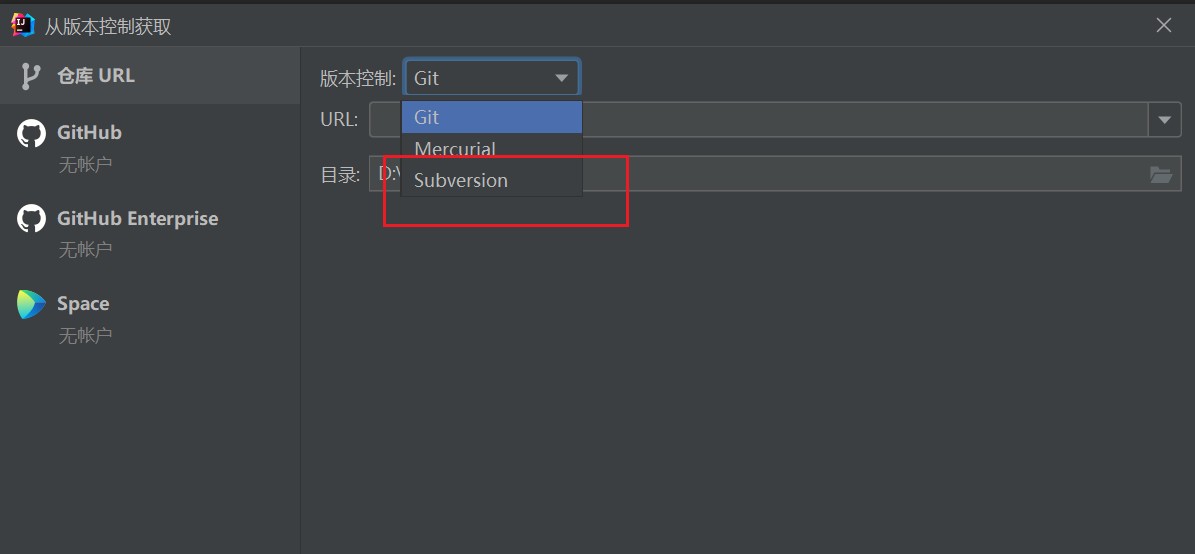Close the 从版本控制获取 dialog
The width and height of the screenshot is (1195, 554).
[x=1164, y=26]
